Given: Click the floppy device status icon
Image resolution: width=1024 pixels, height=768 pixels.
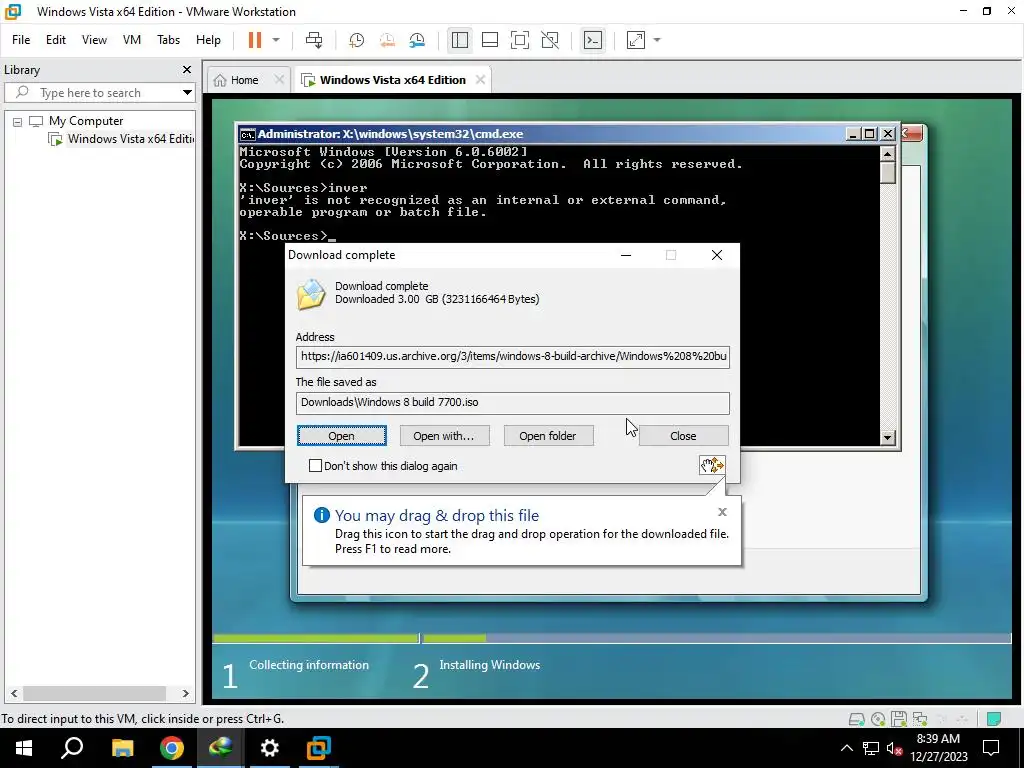Looking at the screenshot, I should (x=899, y=719).
